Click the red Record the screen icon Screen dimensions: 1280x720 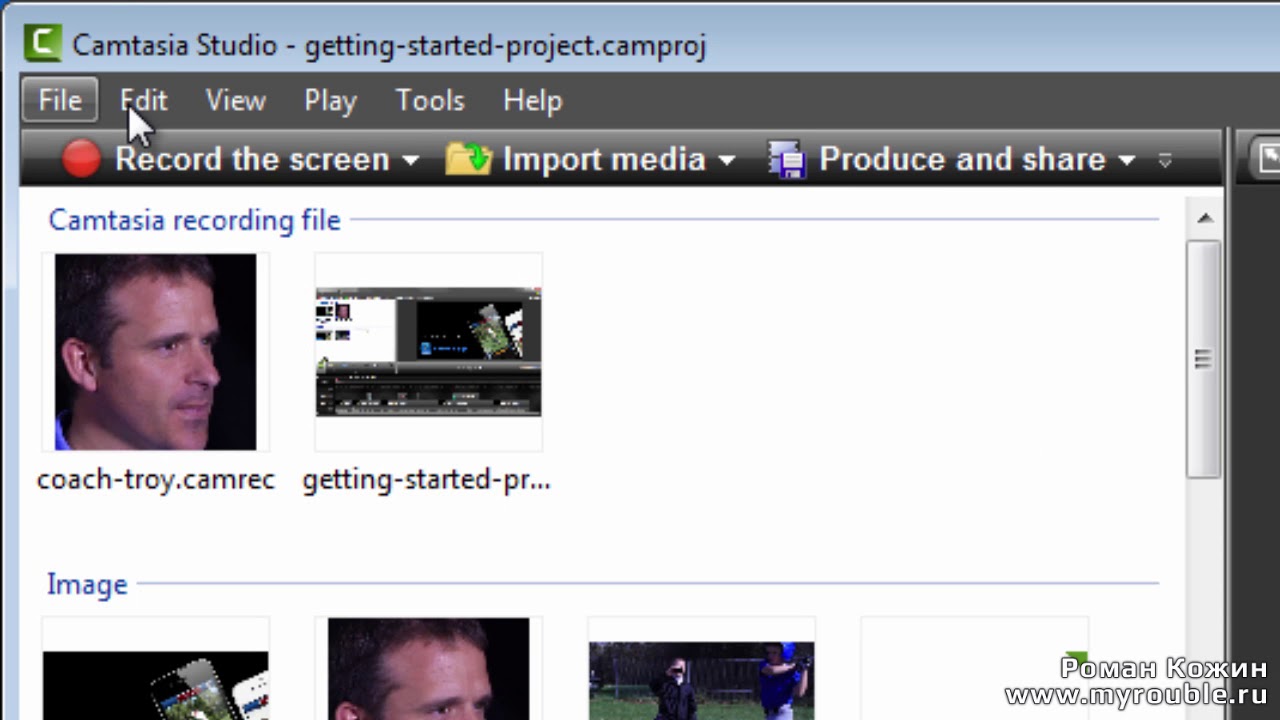click(81, 159)
